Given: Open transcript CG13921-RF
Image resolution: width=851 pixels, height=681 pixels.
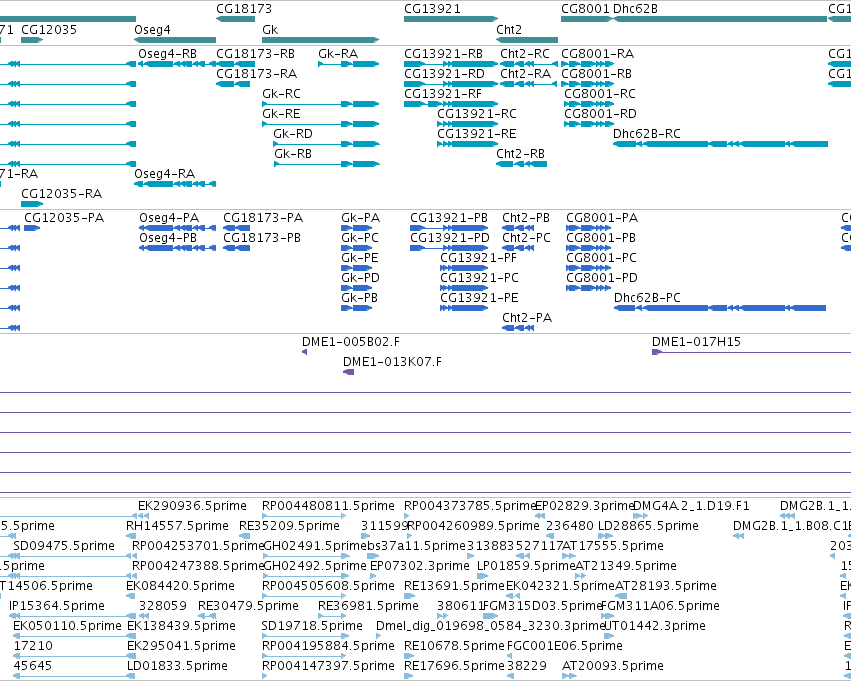Looking at the screenshot, I should [451, 104].
